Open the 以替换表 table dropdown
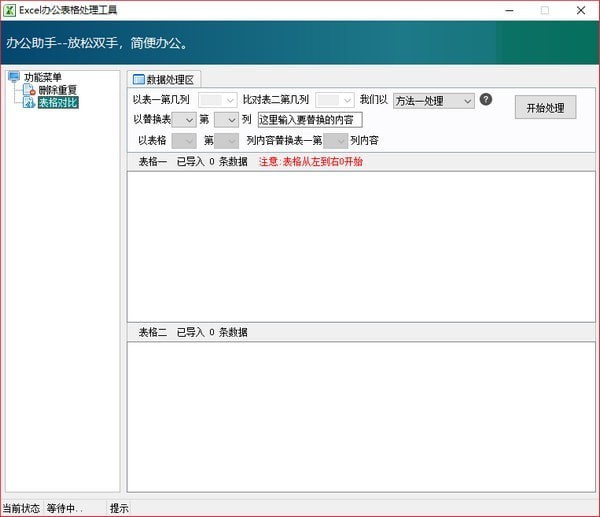The image size is (600, 517). pos(184,120)
